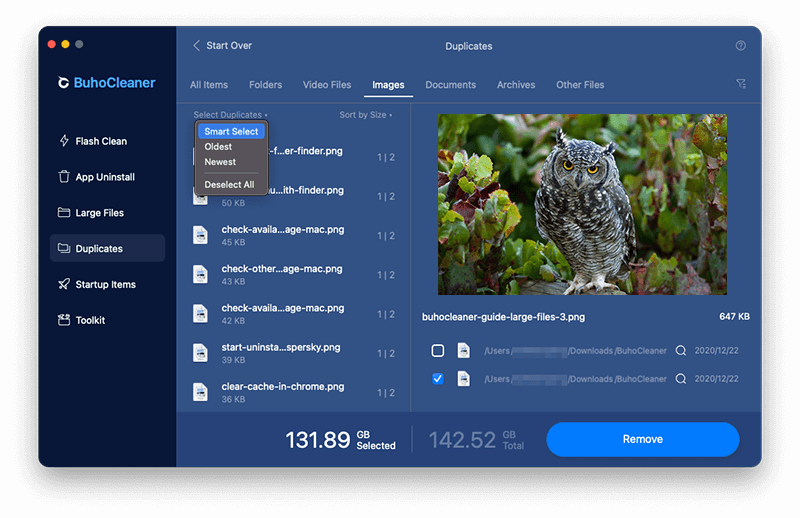Select clear-cache-in-chrome.png row
The height and width of the screenshot is (518, 800).
[x=294, y=392]
